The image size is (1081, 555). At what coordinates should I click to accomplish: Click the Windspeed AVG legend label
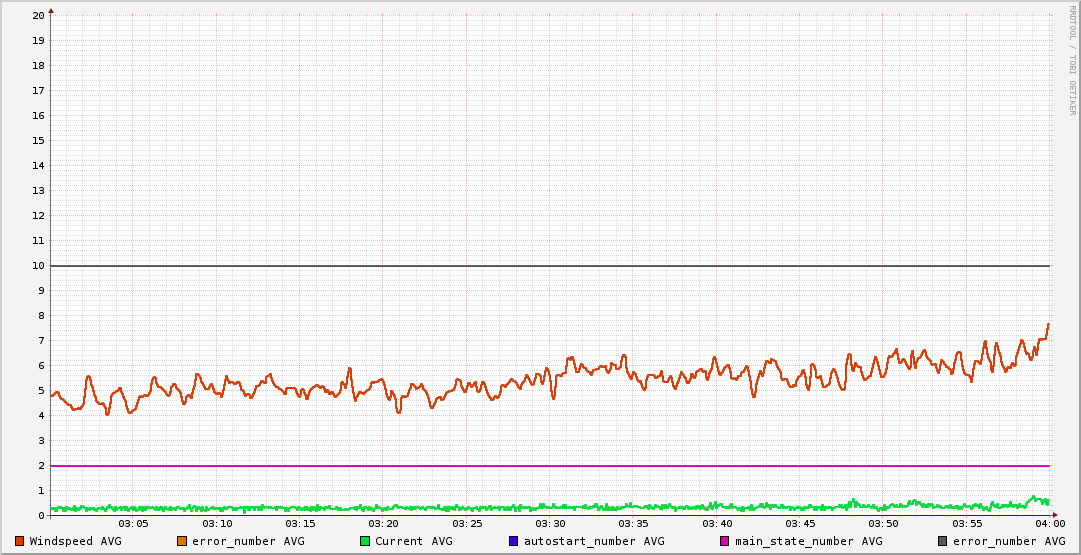click(75, 541)
